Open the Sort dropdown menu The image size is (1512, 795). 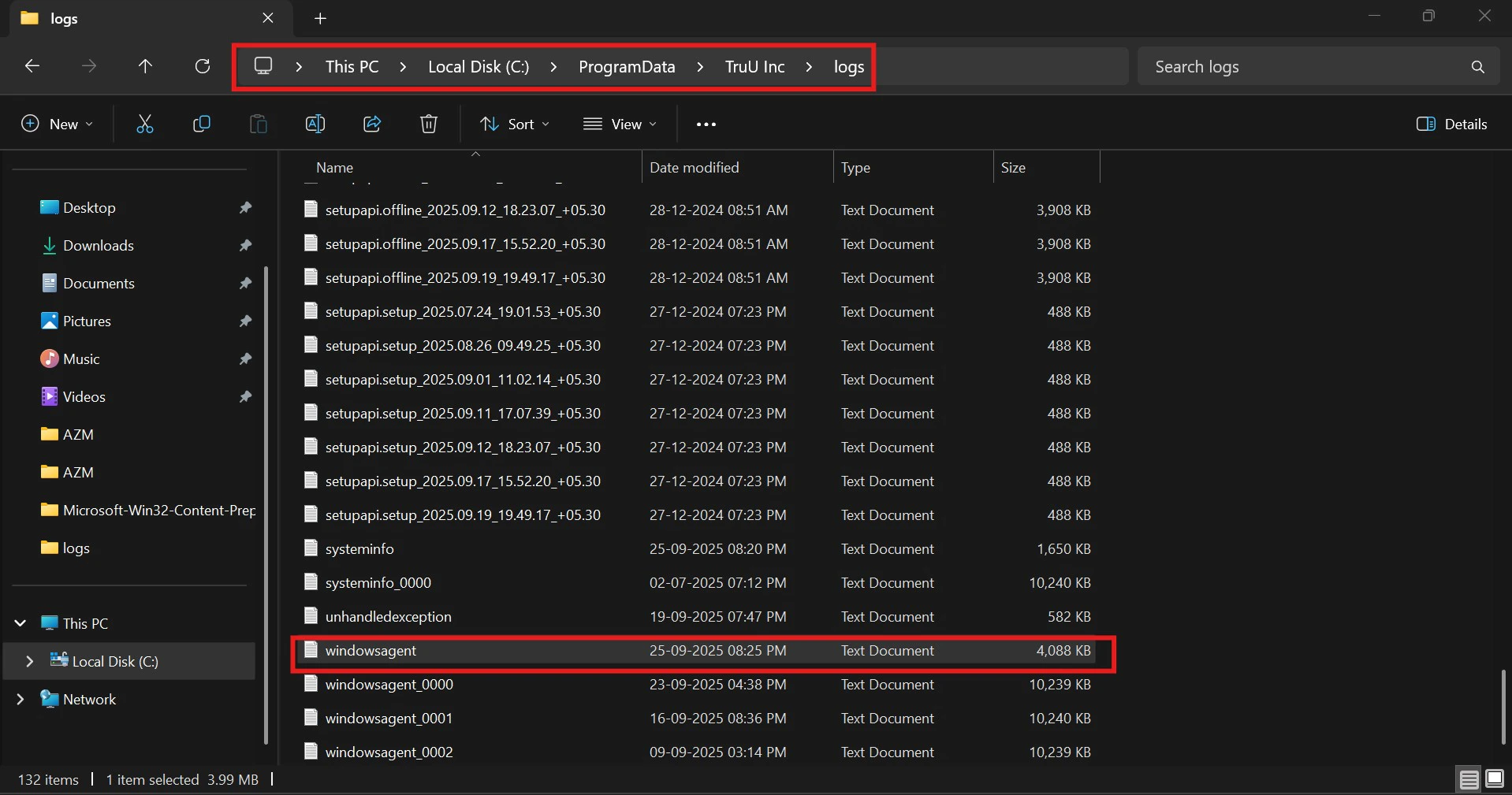(515, 124)
